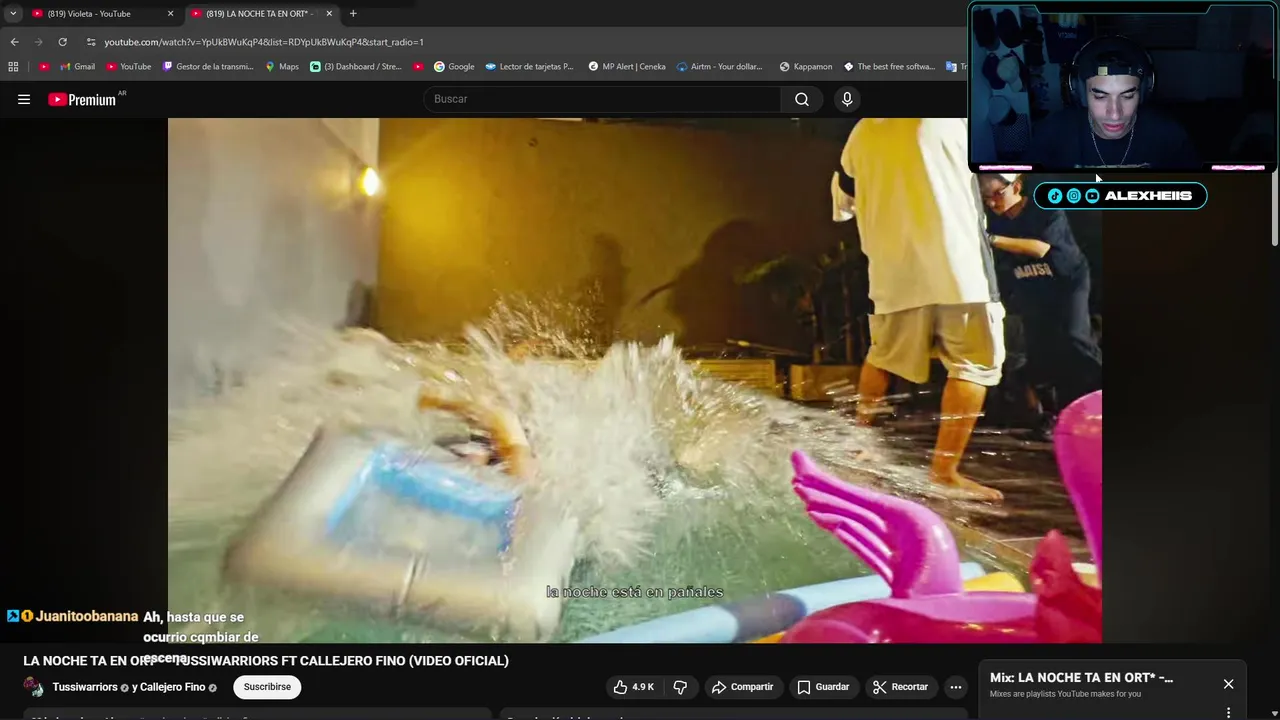Image resolution: width=1280 pixels, height=720 pixels.
Task: Click the search magnifier button
Action: tap(802, 99)
